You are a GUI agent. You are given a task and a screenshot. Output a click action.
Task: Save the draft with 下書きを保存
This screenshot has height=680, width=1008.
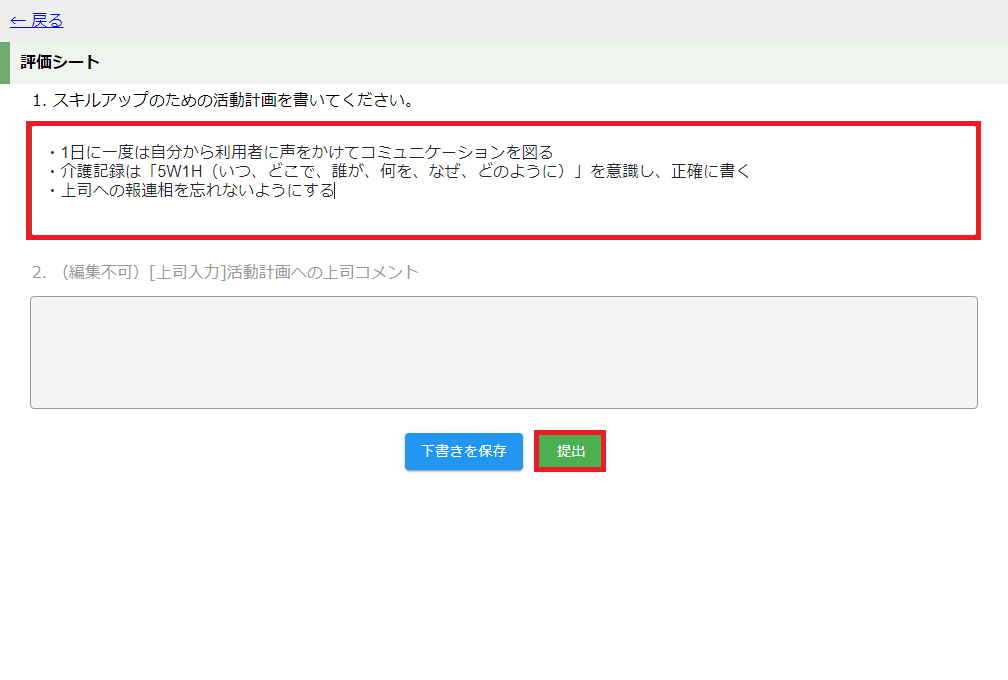pos(464,451)
